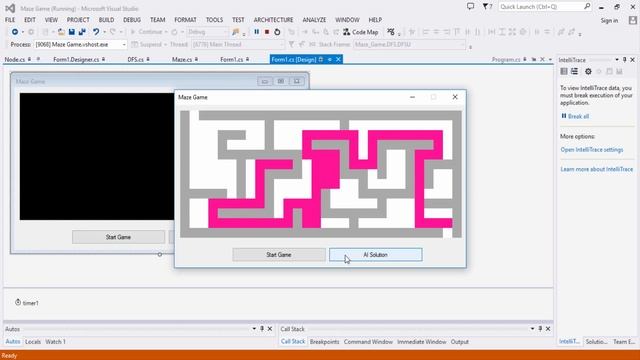Pin the IntelliTrace panel with auto-hide icon
Image resolution: width=640 pixels, height=360 pixels.
[624, 60]
